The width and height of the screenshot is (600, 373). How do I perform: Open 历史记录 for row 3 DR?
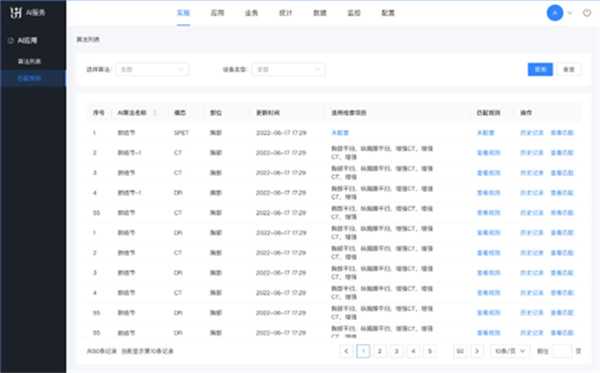532,273
